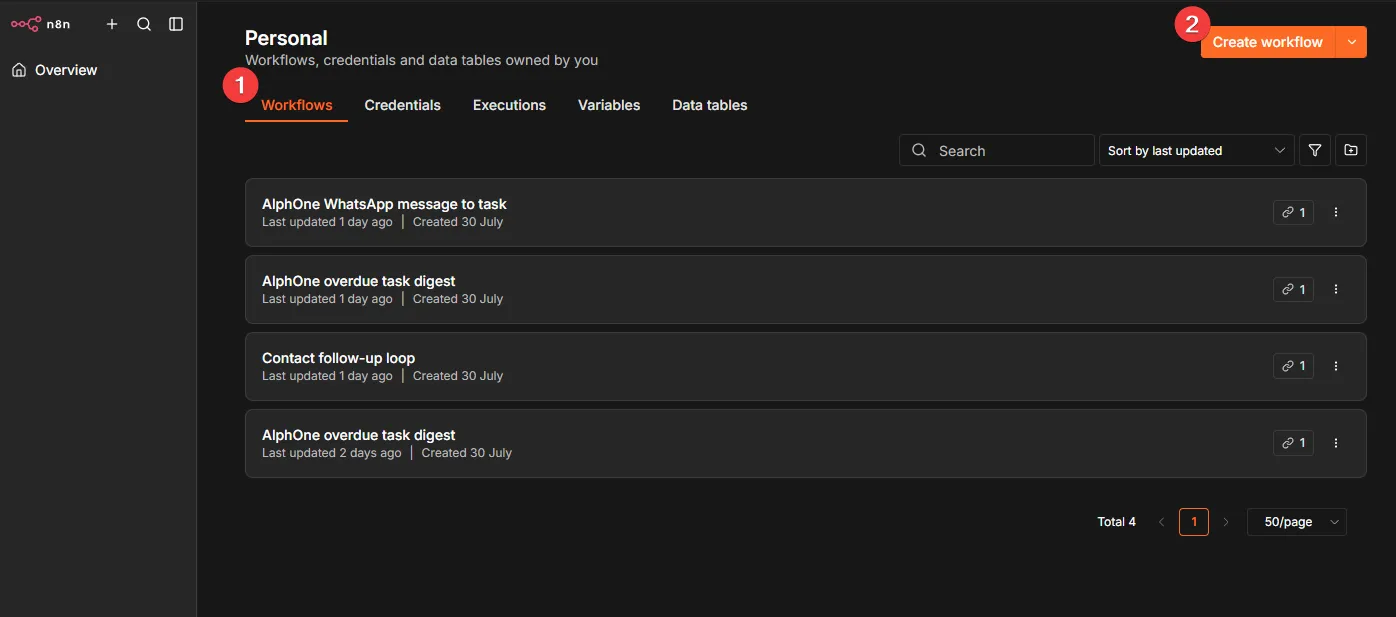This screenshot has width=1396, height=617.
Task: Open AlphOne overdue task digest updated 1 day ago
Action: coord(806,289)
